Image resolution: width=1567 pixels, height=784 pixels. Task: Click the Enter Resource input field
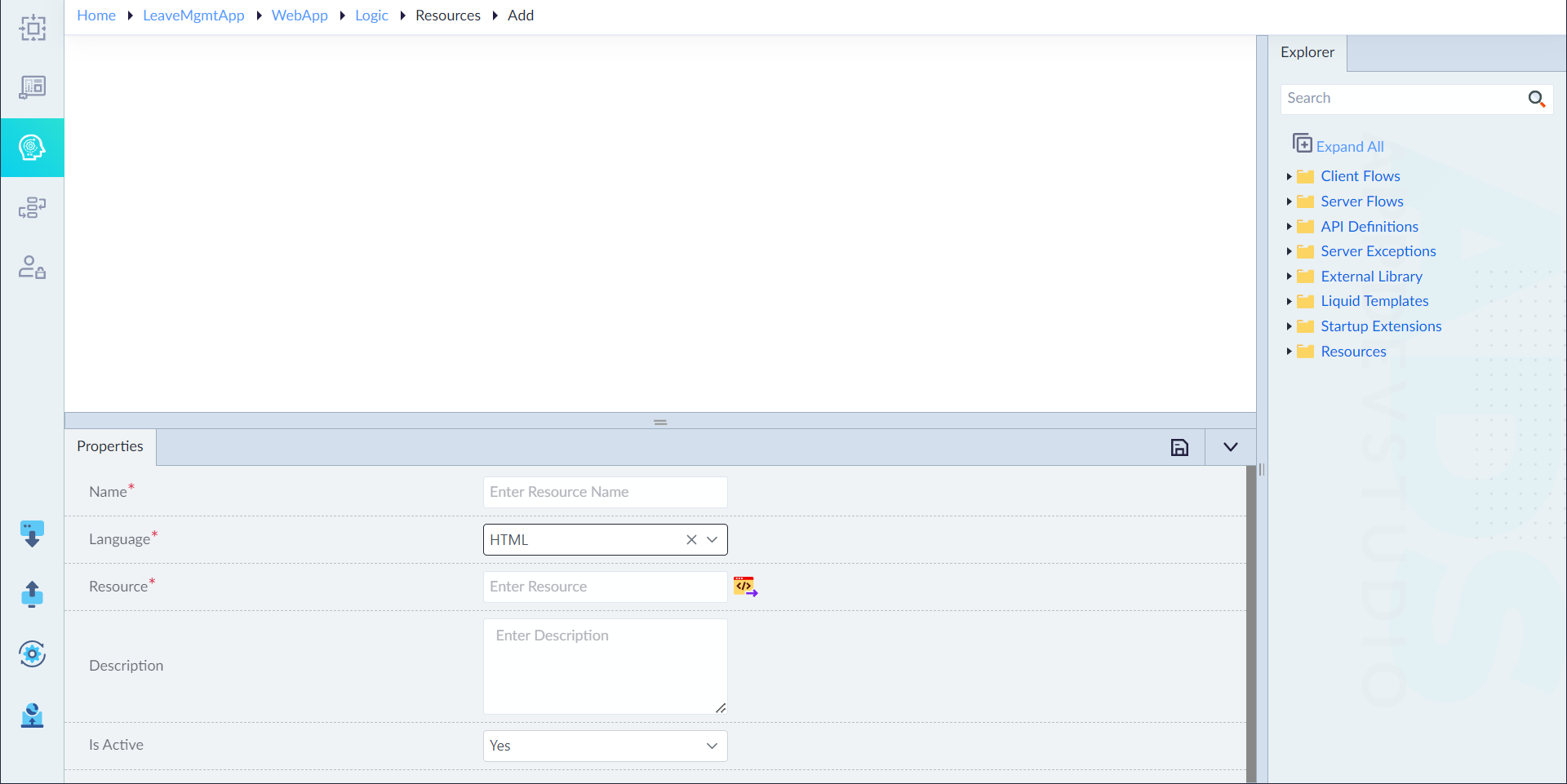[605, 587]
